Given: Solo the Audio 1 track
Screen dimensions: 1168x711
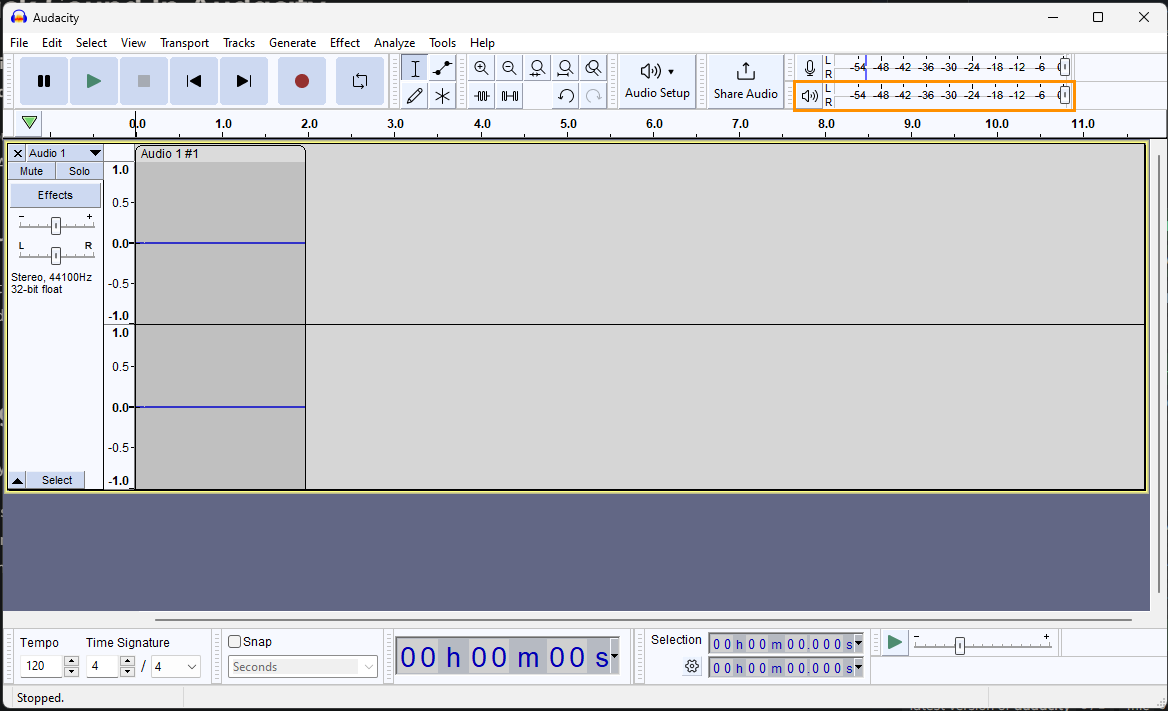Looking at the screenshot, I should 79,171.
